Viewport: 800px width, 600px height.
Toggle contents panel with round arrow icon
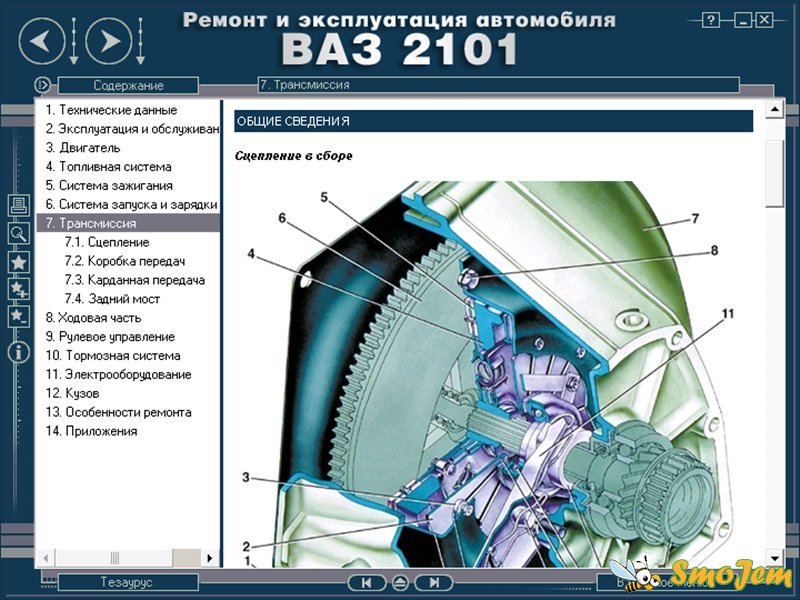click(42, 85)
